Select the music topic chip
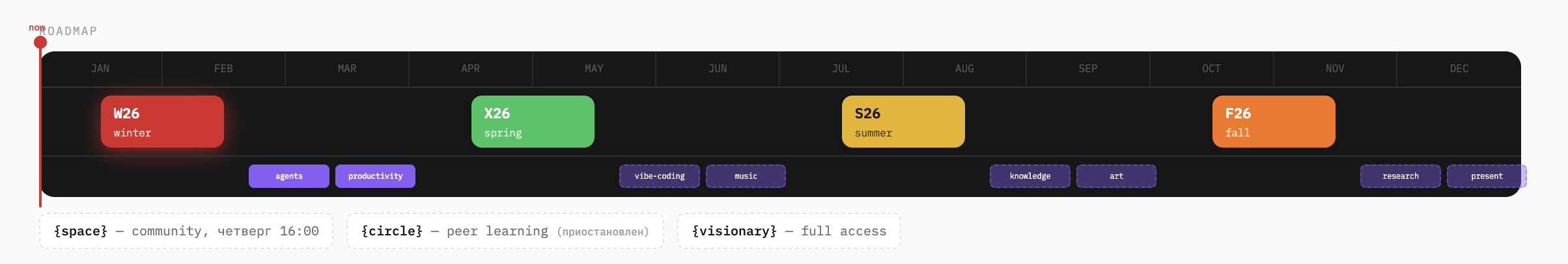This screenshot has height=264, width=1568. coord(746,176)
